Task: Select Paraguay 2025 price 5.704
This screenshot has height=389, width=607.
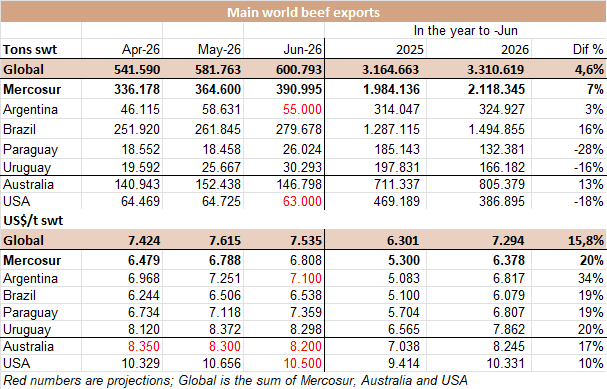Action: (404, 312)
